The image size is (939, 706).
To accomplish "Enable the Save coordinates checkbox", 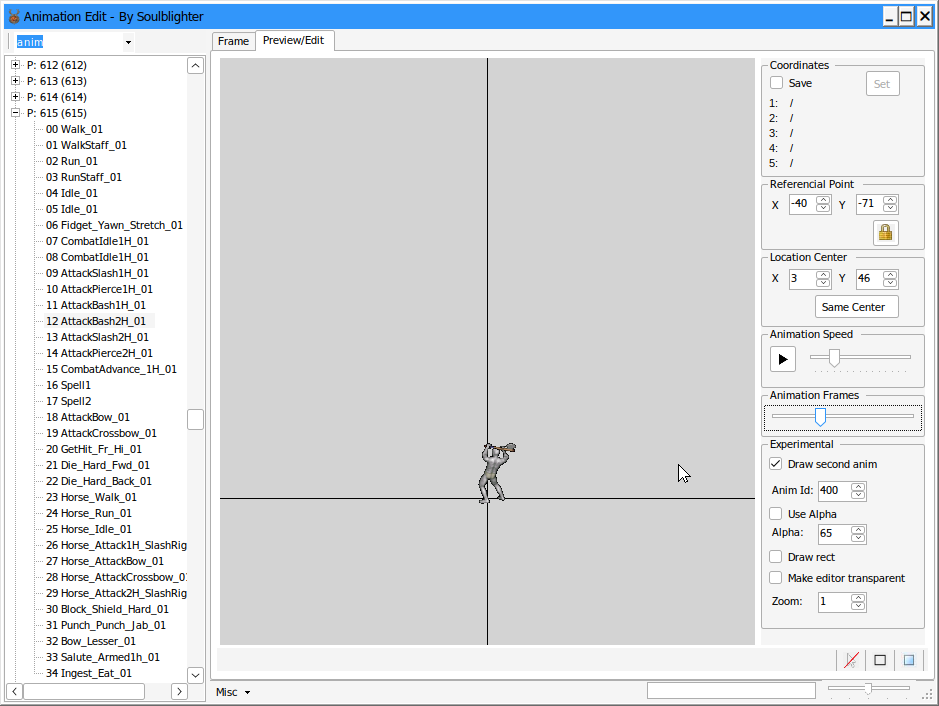I will pyautogui.click(x=777, y=83).
